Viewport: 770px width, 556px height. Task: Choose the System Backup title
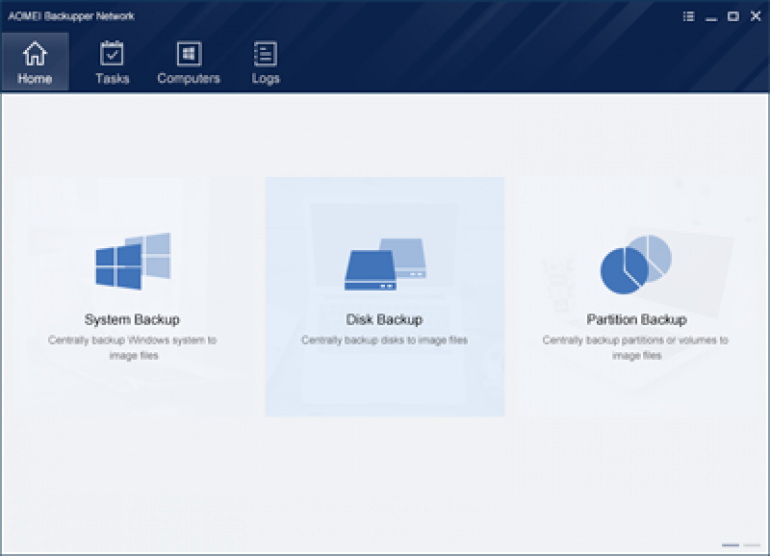coord(132,320)
